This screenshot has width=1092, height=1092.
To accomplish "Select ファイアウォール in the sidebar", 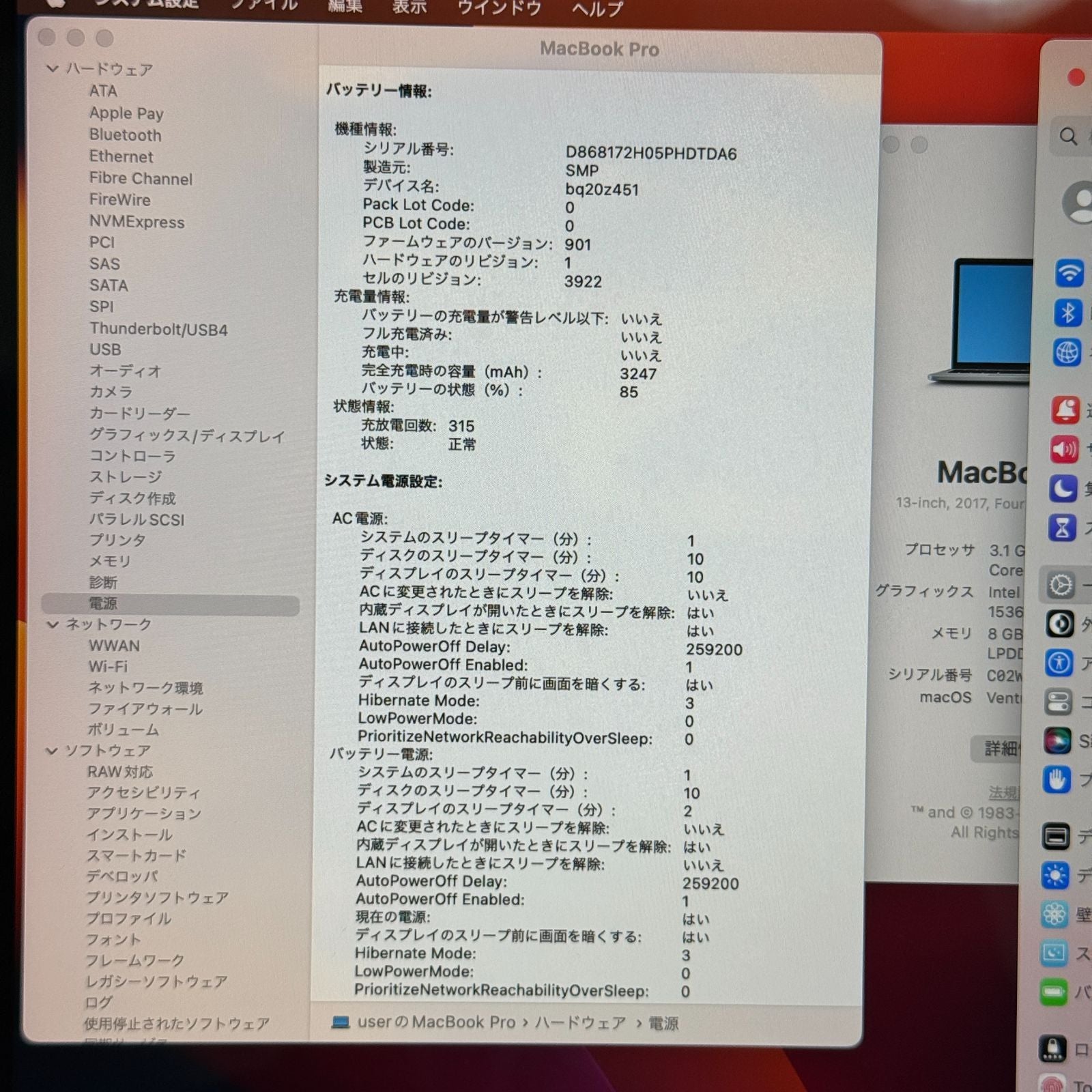I will point(145,708).
